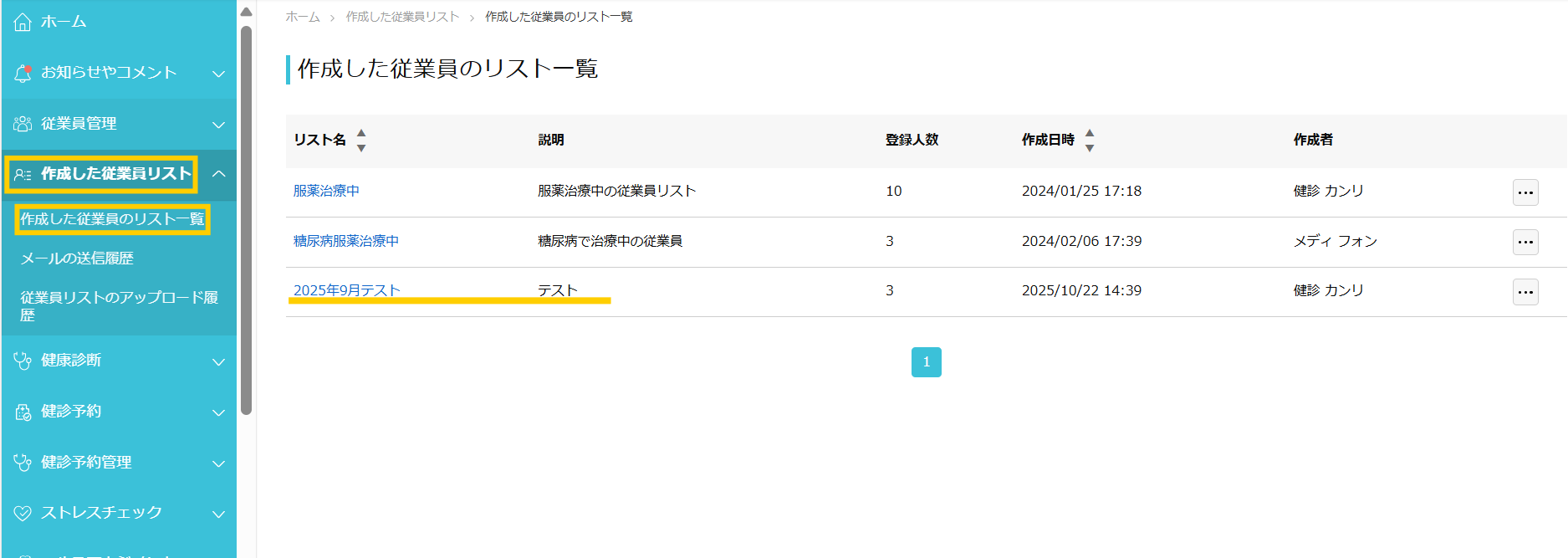Image resolution: width=1568 pixels, height=558 pixels.
Task: Open the more menu for 2025年9月テスト row
Action: point(1525,292)
